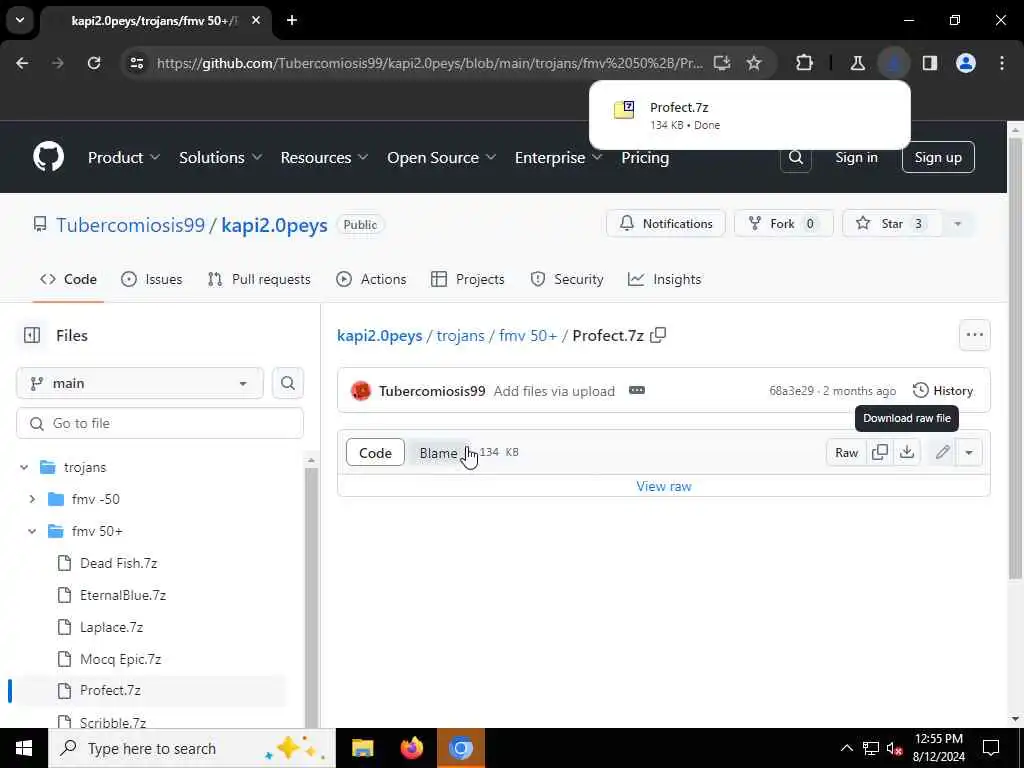Open Firefox from the taskbar
The height and width of the screenshot is (768, 1024).
[x=411, y=748]
